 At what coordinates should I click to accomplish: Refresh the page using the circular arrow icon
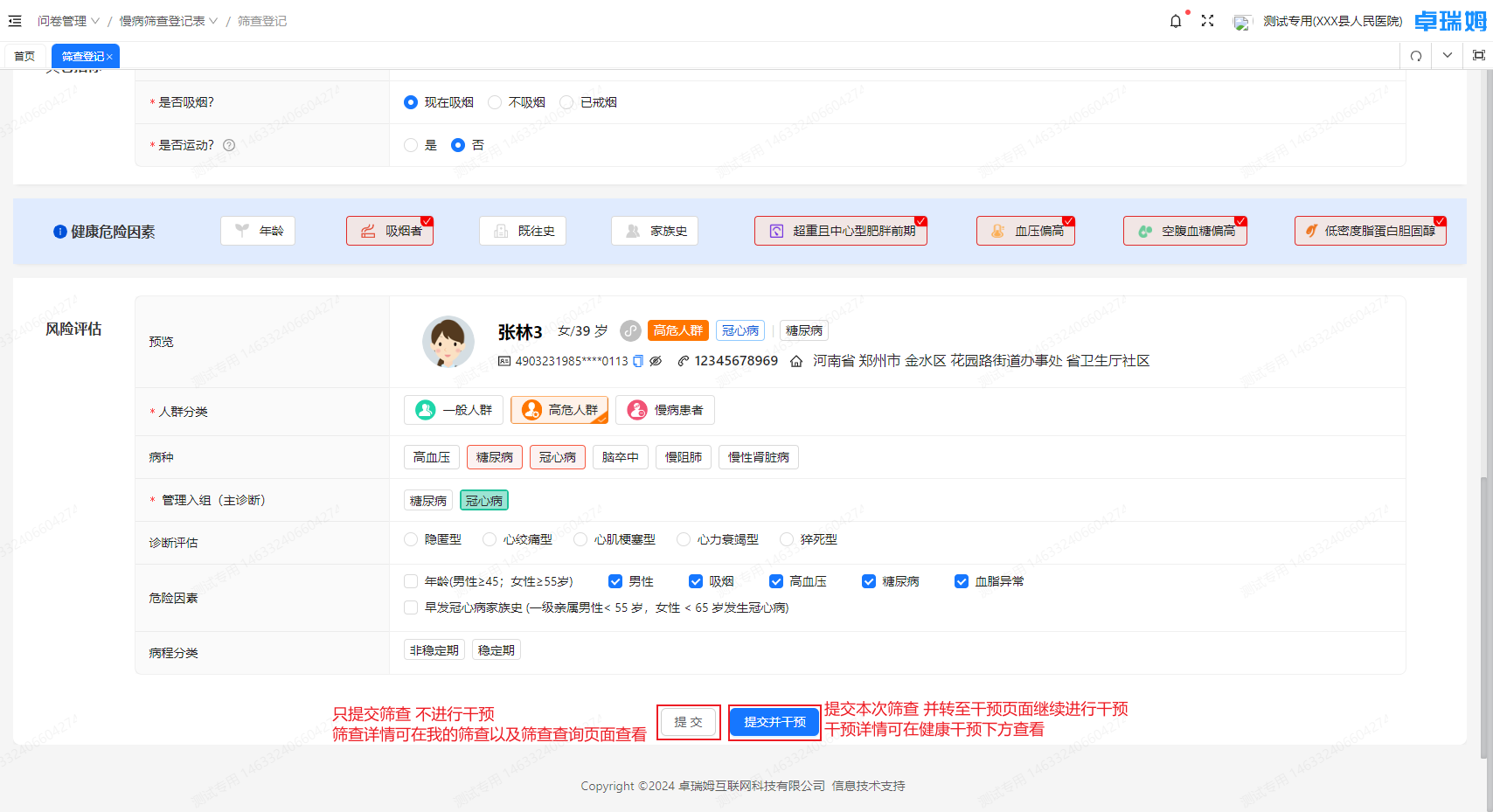(x=1415, y=55)
